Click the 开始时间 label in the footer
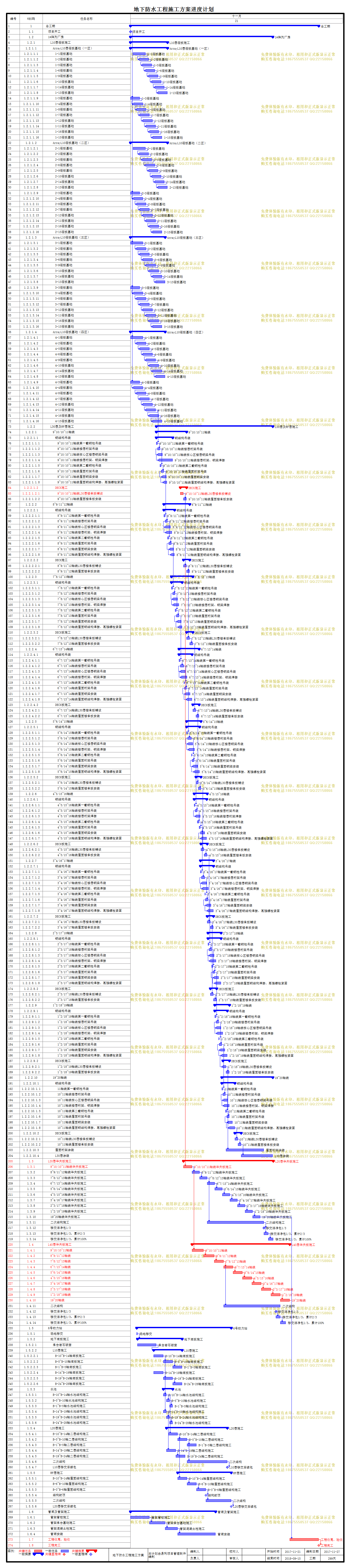This screenshot has width=350, height=1568. [x=273, y=1552]
